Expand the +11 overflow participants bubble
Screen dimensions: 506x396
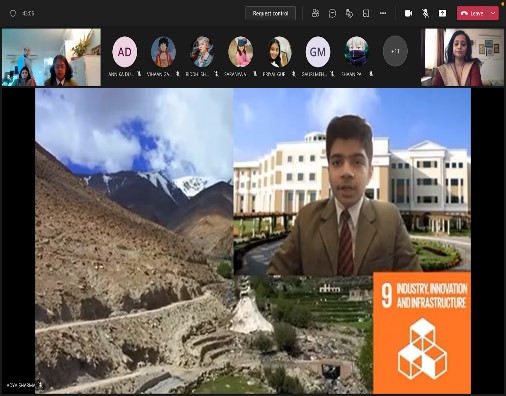[395, 51]
